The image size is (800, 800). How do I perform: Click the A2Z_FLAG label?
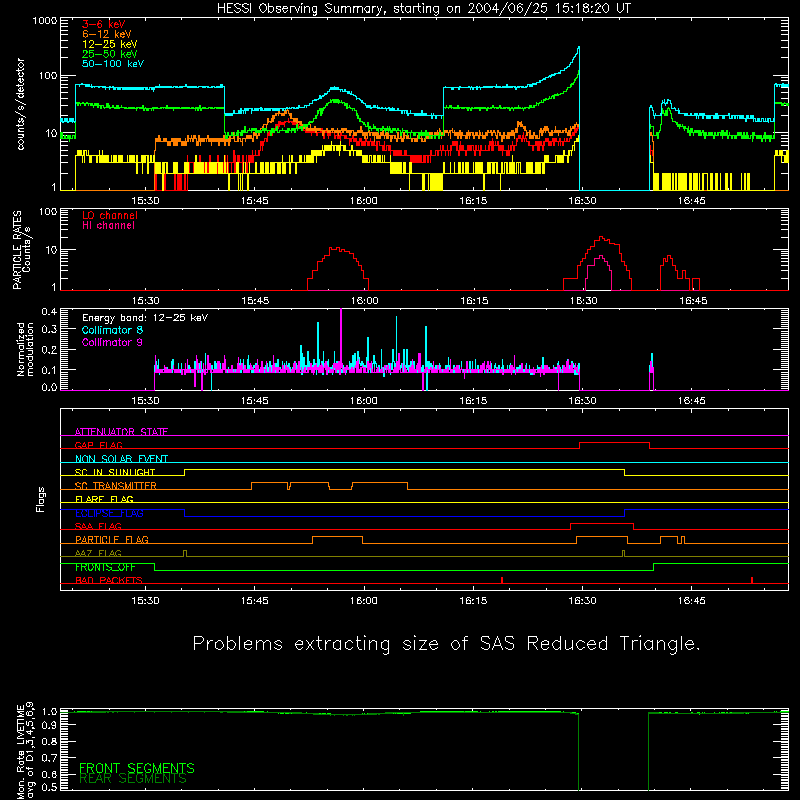point(98,553)
